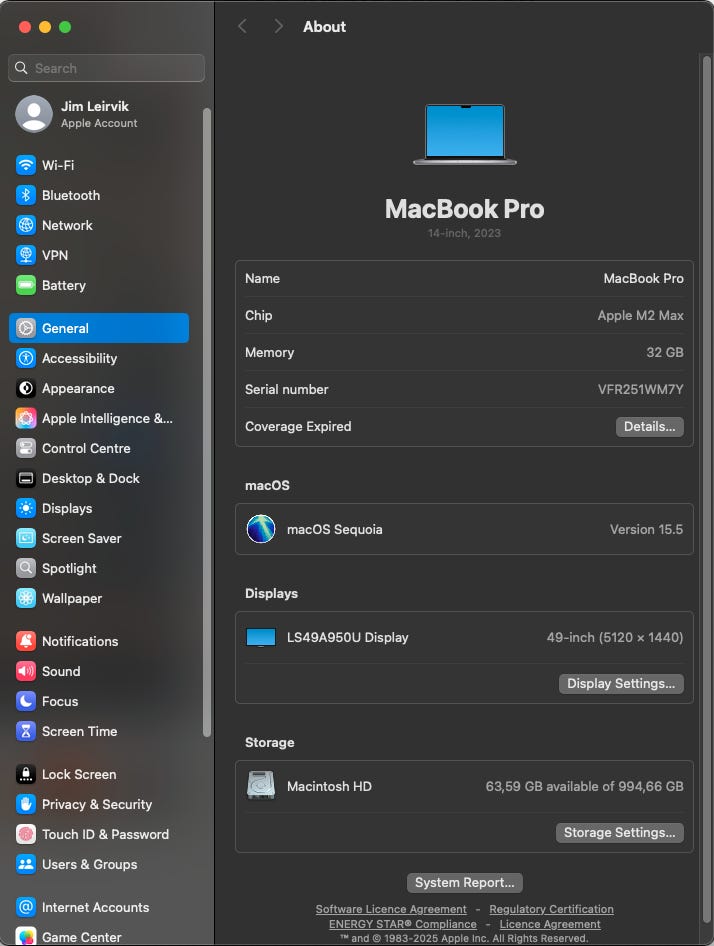Viewport: 714px width, 946px height.
Task: Select the Network globe icon
Action: 25,225
